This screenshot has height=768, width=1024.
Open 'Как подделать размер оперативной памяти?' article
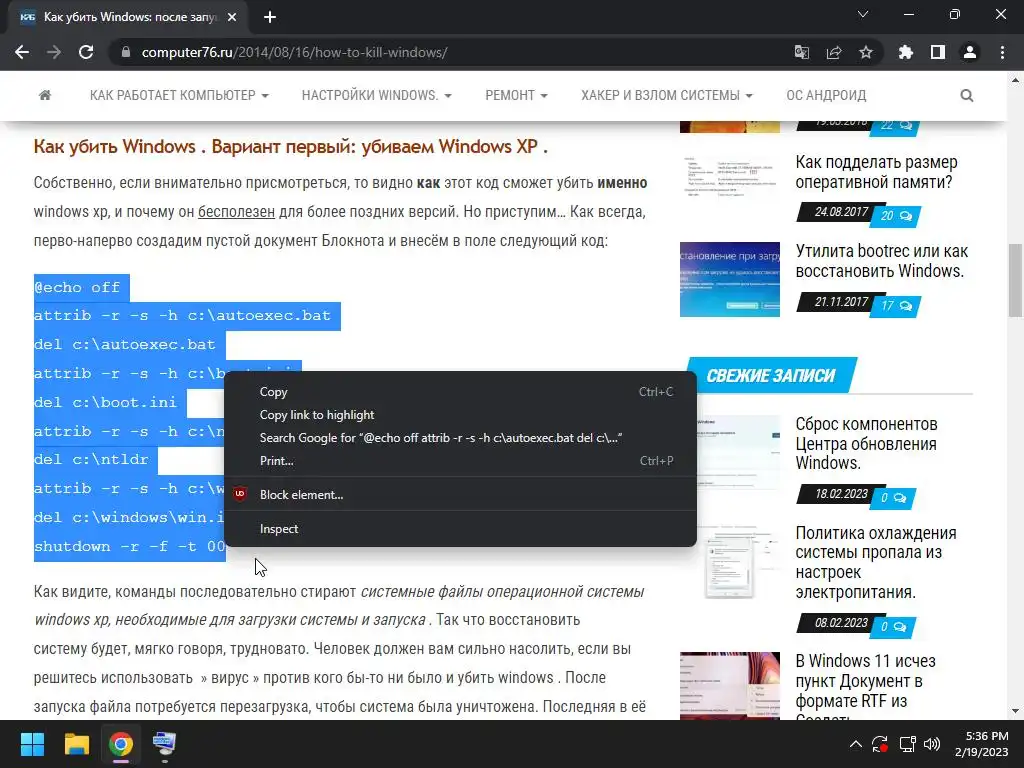pyautogui.click(x=876, y=172)
